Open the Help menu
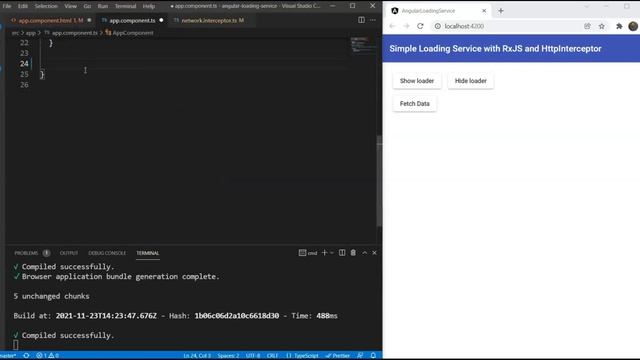 click(x=149, y=6)
